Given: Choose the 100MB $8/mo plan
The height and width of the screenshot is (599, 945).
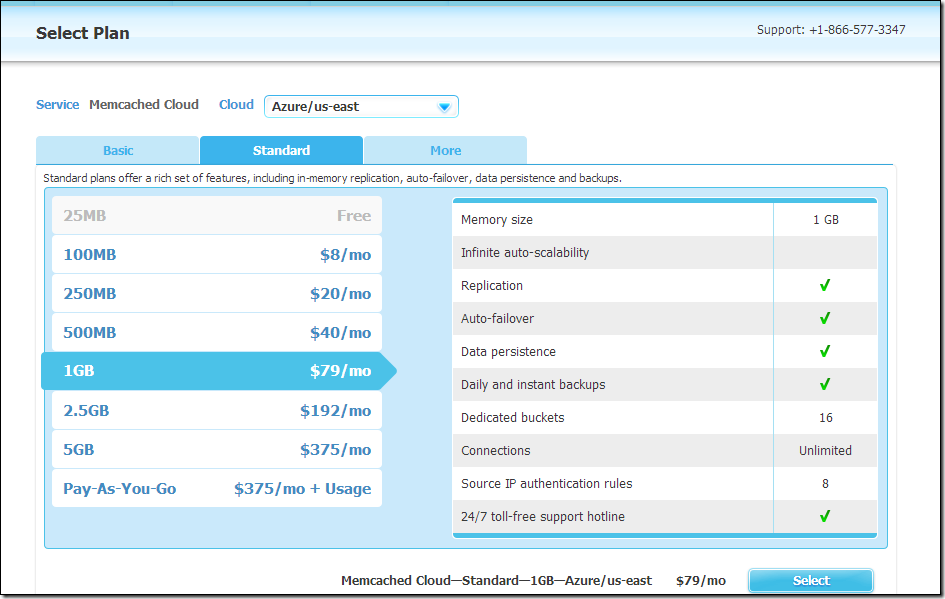Looking at the screenshot, I should (x=217, y=254).
